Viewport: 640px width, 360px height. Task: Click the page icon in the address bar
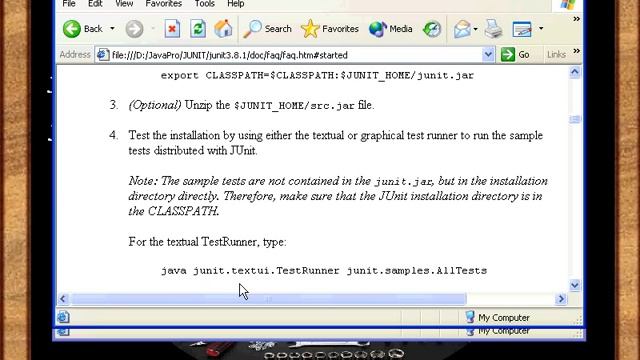tap(102, 55)
